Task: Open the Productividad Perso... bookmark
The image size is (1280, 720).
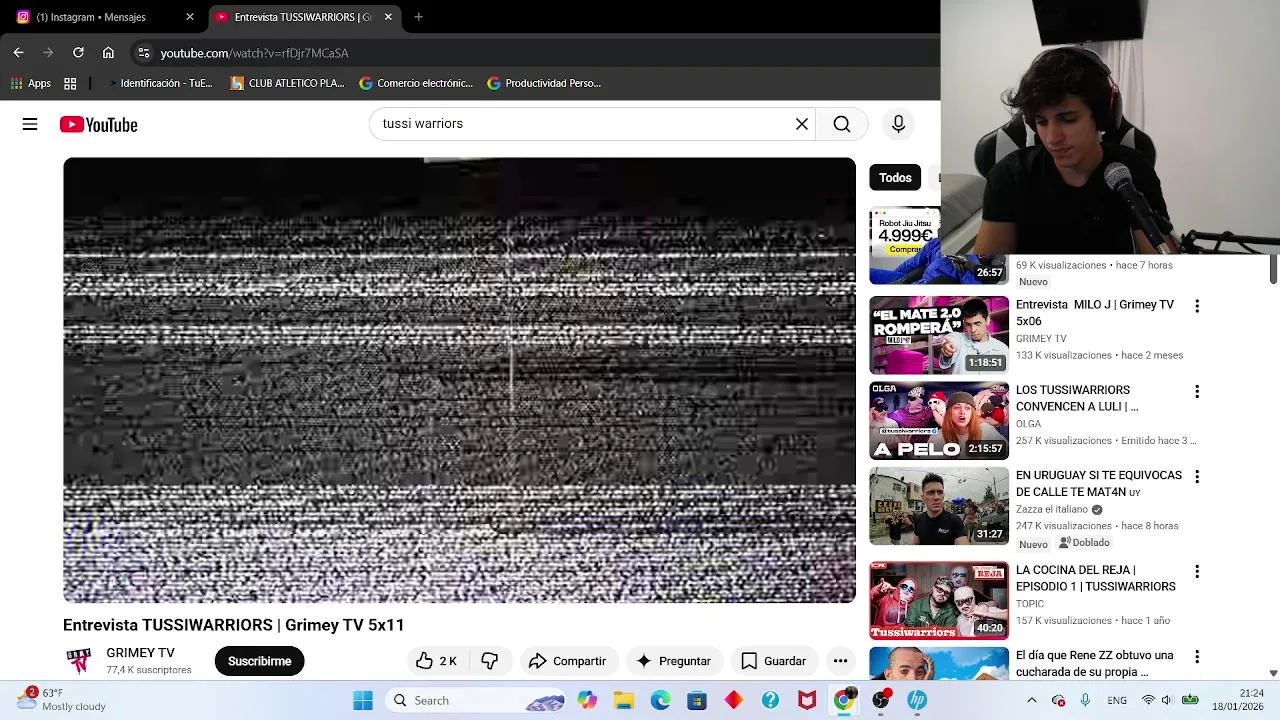Action: [x=544, y=83]
